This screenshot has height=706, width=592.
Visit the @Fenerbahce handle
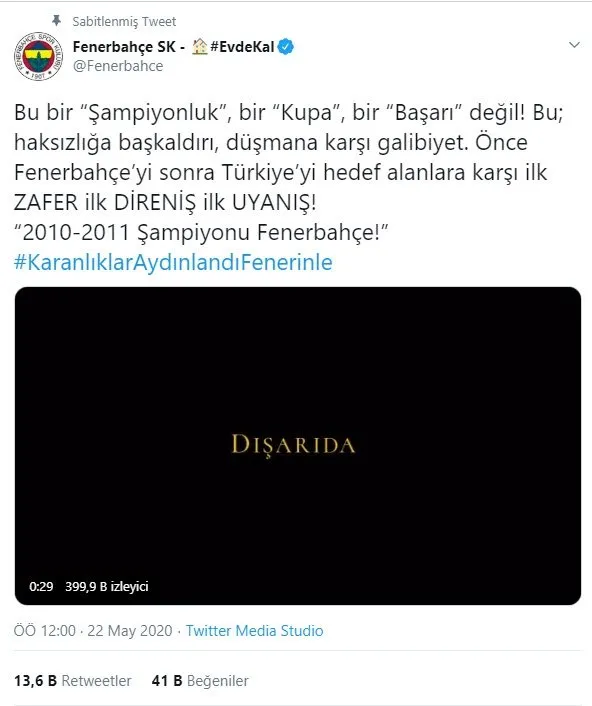click(x=118, y=66)
